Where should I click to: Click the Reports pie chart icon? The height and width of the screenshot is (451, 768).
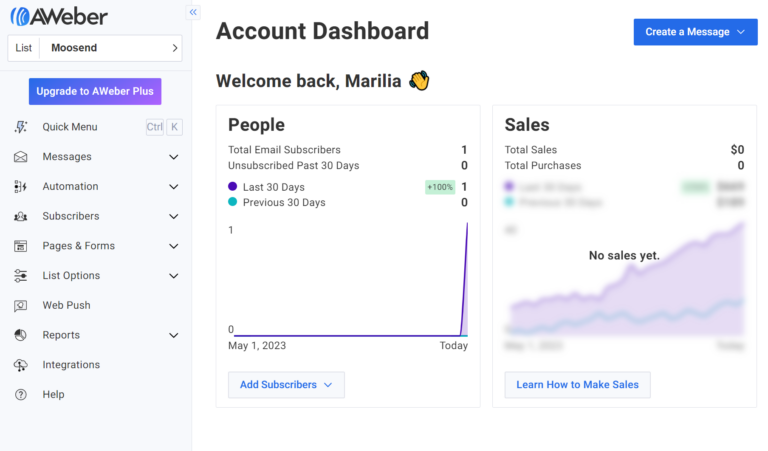pyautogui.click(x=21, y=335)
